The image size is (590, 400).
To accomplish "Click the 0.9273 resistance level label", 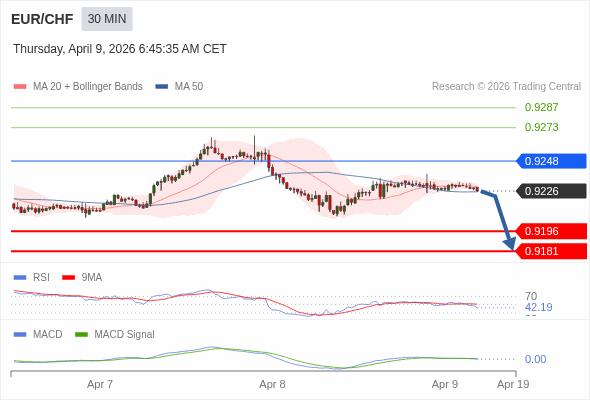I will (541, 127).
